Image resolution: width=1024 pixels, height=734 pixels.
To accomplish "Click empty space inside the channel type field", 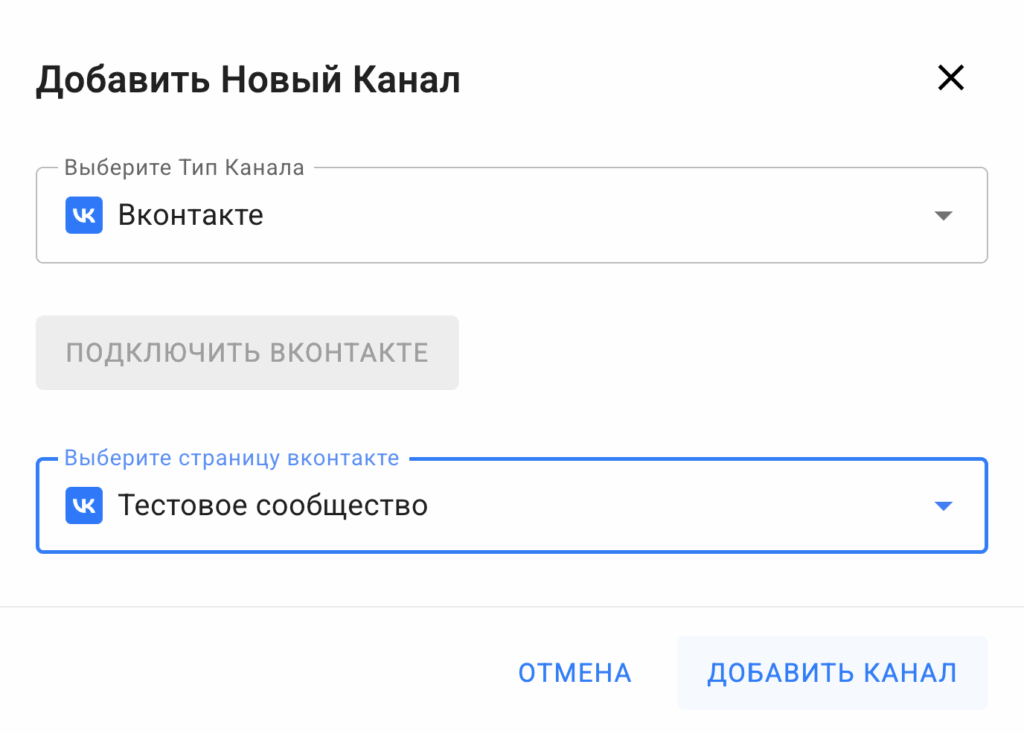I will (600, 216).
